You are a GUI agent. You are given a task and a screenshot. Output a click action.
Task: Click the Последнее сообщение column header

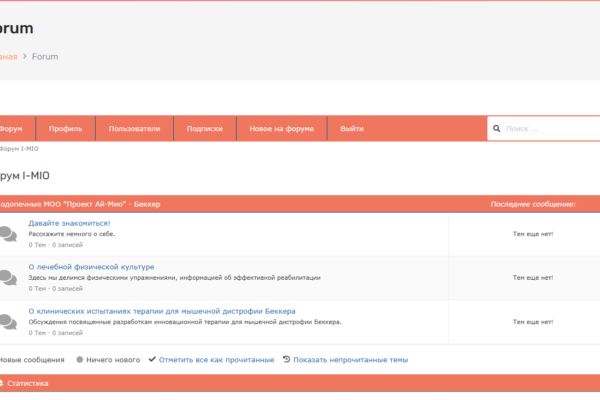click(x=533, y=204)
